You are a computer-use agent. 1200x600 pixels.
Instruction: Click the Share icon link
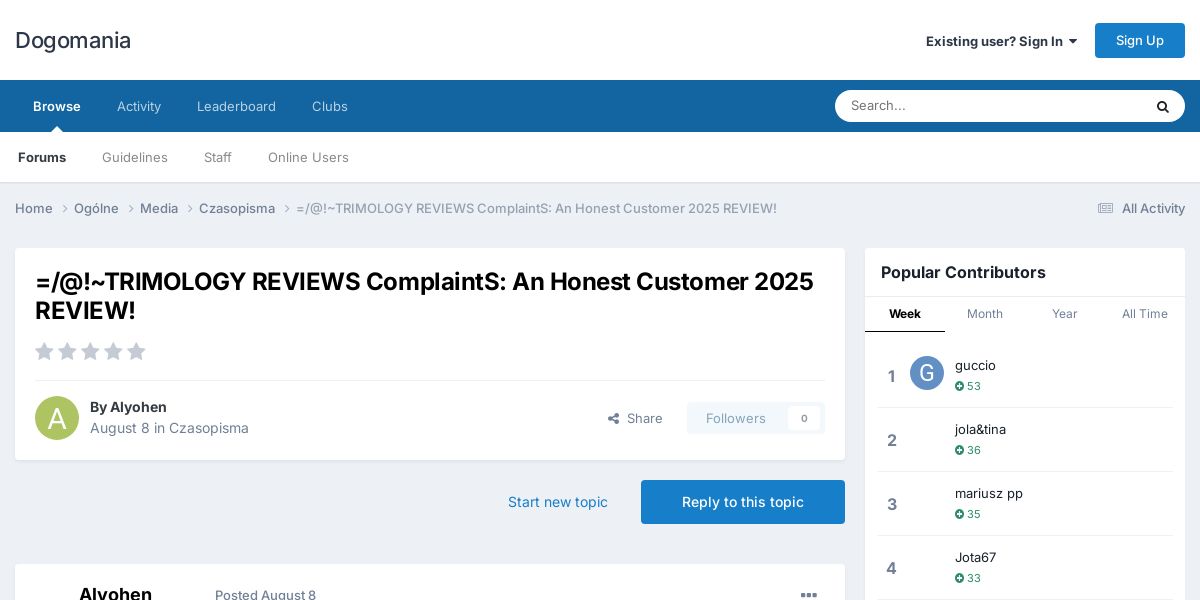point(635,418)
